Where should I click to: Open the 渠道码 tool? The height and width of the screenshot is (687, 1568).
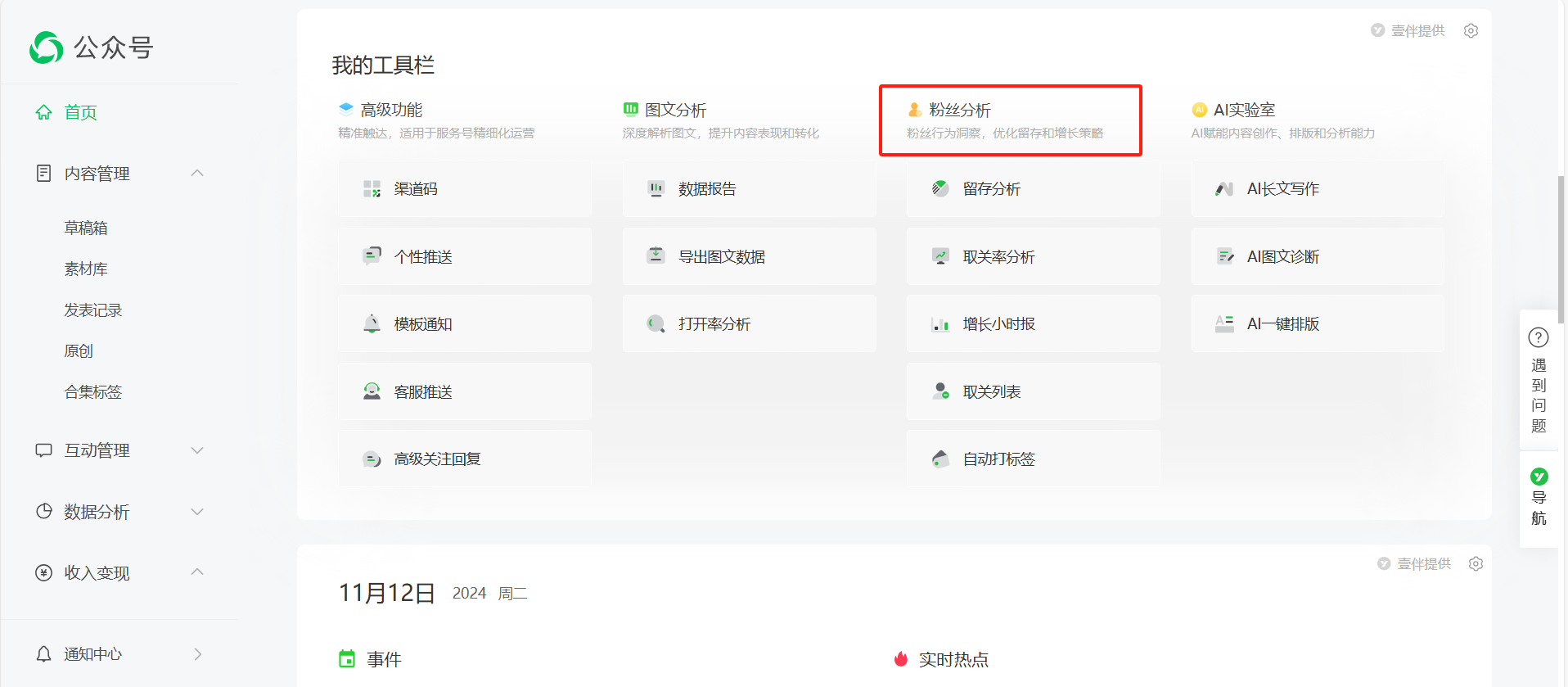pyautogui.click(x=465, y=189)
